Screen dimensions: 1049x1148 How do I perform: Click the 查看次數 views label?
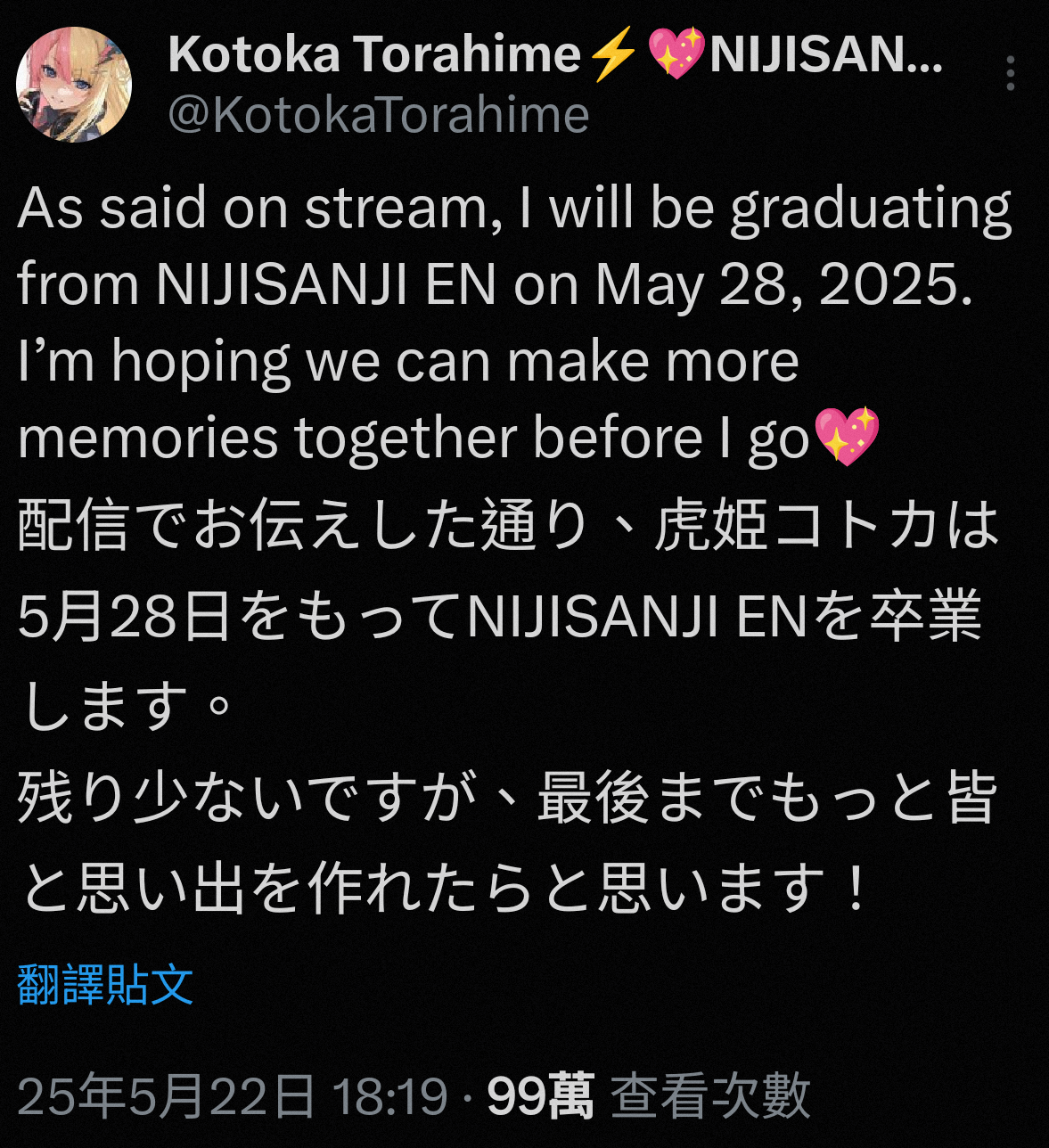click(710, 1095)
